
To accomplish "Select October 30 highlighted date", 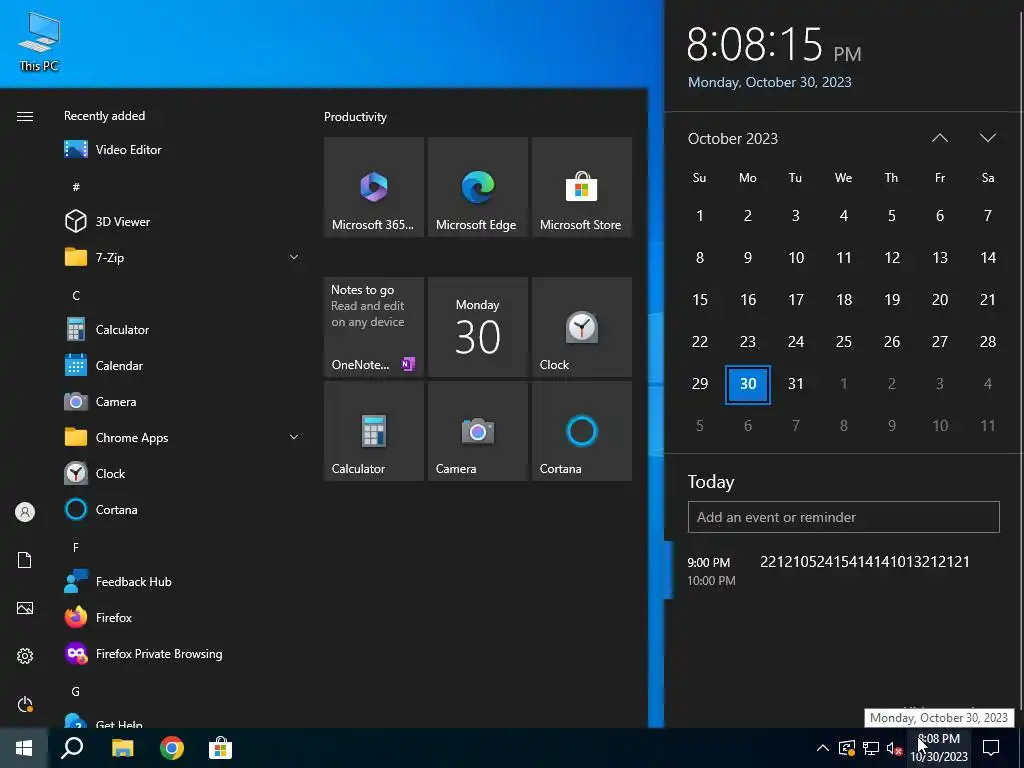I will [748, 384].
